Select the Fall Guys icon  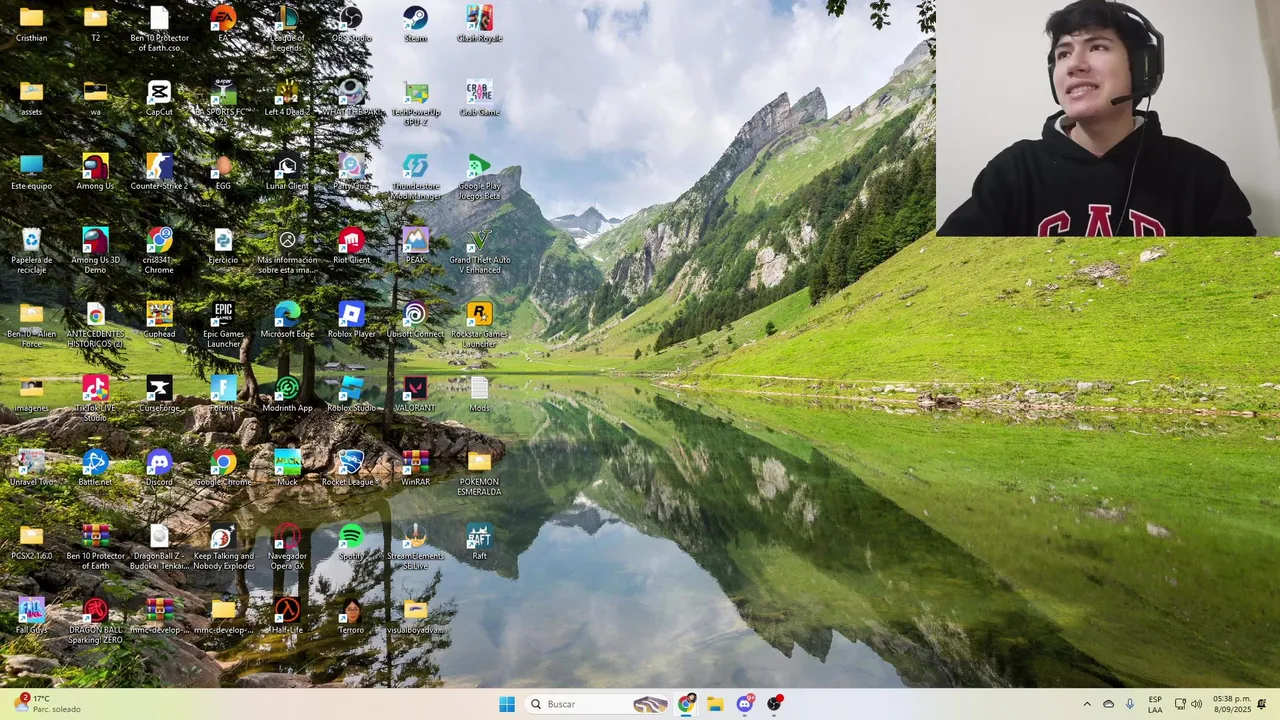click(x=31, y=616)
